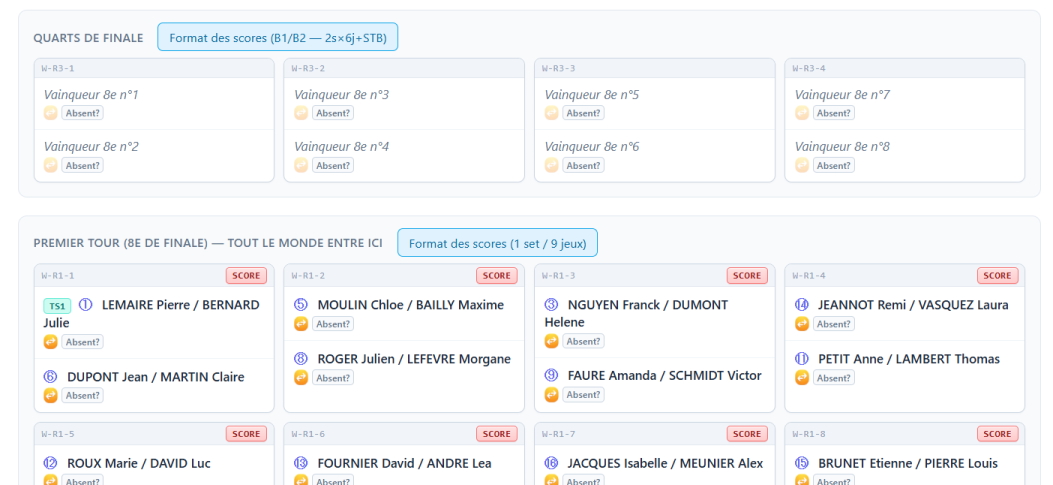Open Format des scores (1 set / 9 jeux)
The image size is (1053, 485).
click(x=498, y=243)
